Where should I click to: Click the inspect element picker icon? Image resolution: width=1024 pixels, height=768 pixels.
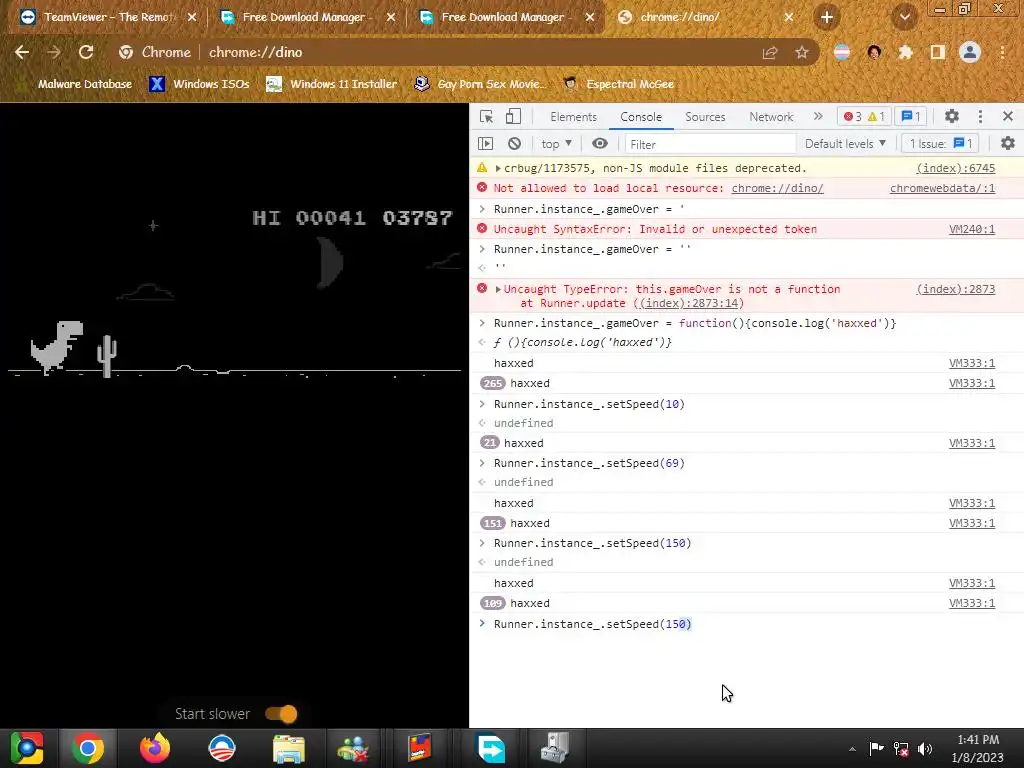[x=486, y=117]
